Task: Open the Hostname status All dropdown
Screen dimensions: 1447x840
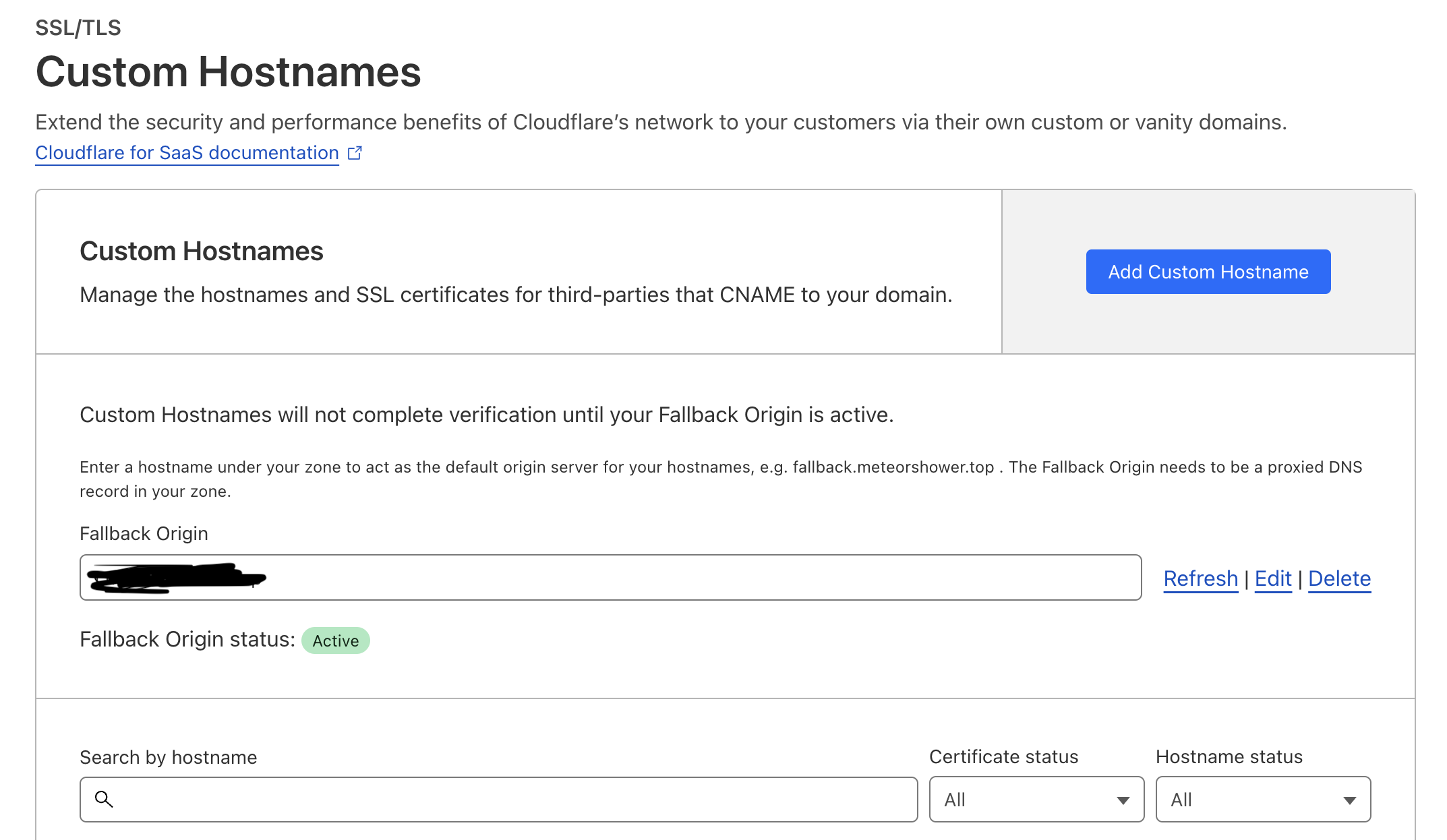Action: tap(1263, 799)
